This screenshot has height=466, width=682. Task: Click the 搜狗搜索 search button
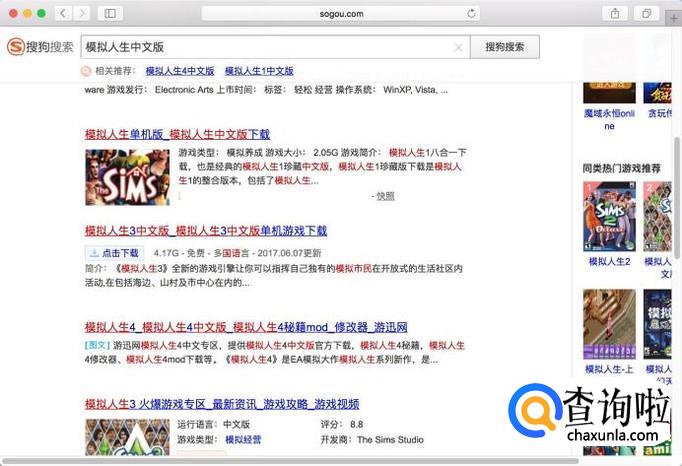click(x=505, y=47)
